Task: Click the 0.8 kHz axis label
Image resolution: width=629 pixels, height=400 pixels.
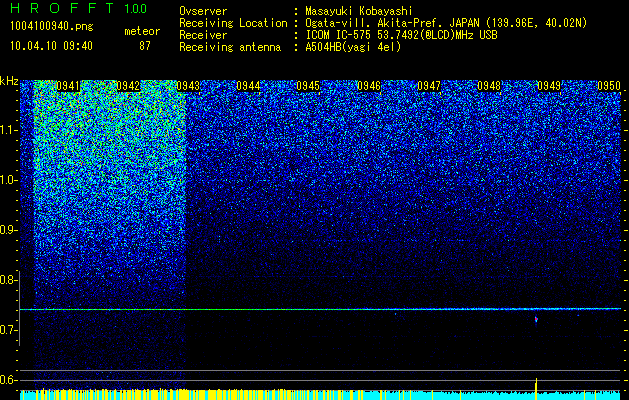Action: click(8, 280)
